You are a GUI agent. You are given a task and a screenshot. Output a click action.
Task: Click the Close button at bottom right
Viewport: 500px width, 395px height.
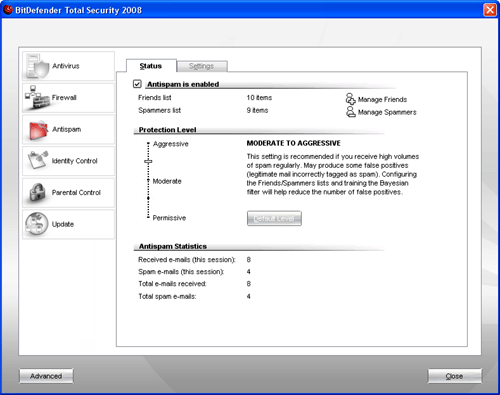455,376
